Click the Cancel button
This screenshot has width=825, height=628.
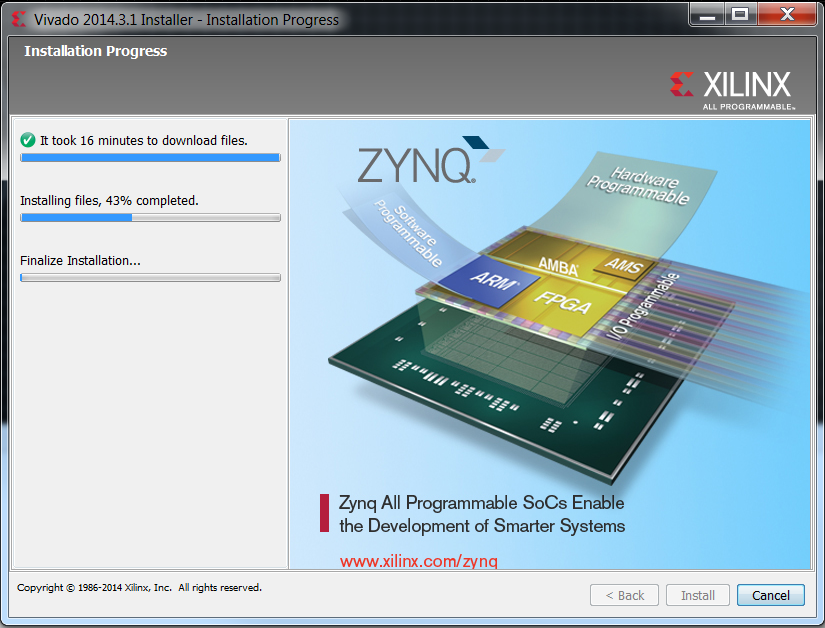click(x=770, y=595)
